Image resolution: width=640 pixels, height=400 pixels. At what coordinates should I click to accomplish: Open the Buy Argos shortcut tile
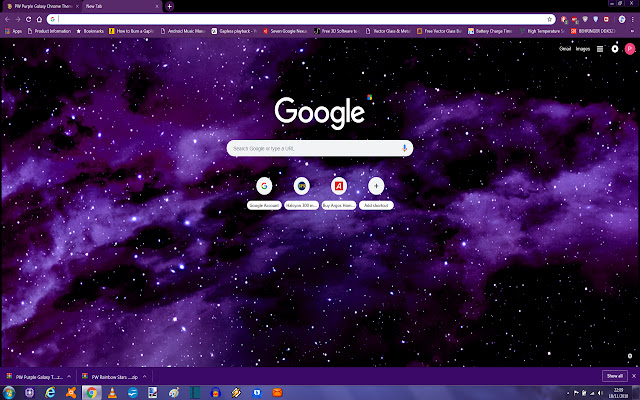[x=339, y=193]
